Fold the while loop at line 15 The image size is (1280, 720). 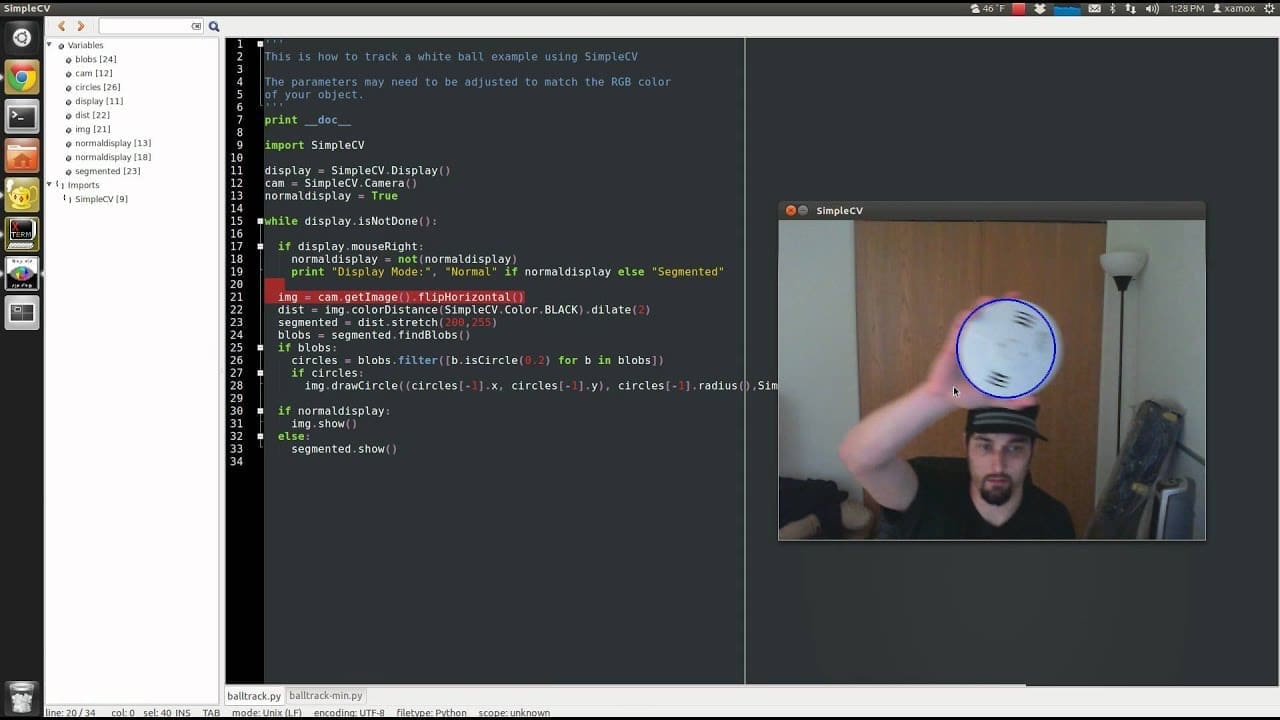260,221
